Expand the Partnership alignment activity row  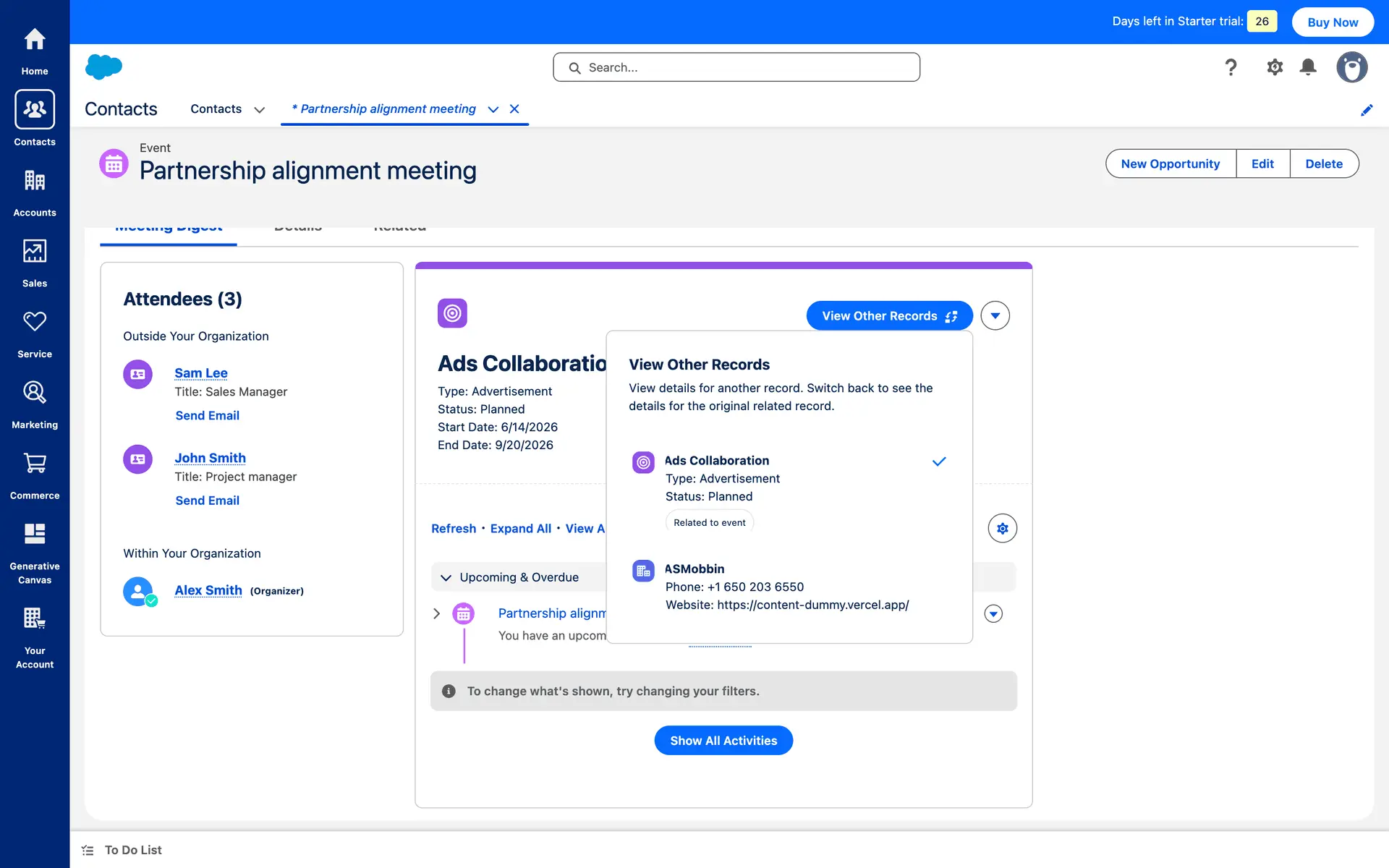[436, 613]
